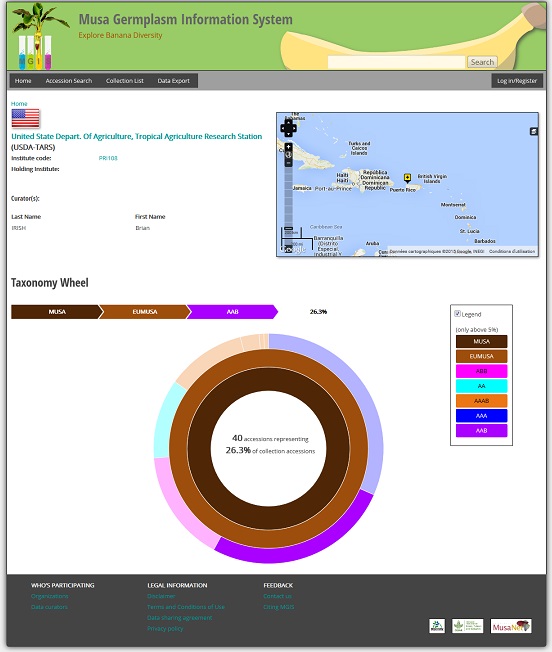This screenshot has height=652, width=552.
Task: Open Home in the navigation bar
Action: click(x=23, y=81)
